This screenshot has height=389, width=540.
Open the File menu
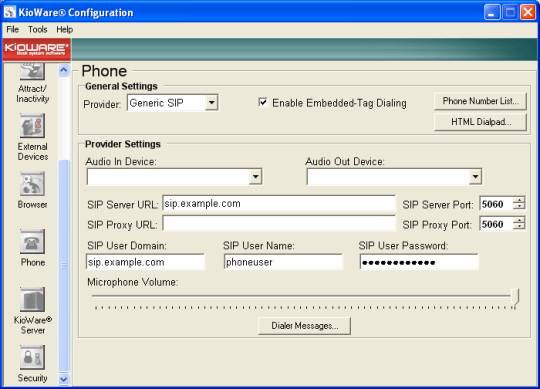12,30
